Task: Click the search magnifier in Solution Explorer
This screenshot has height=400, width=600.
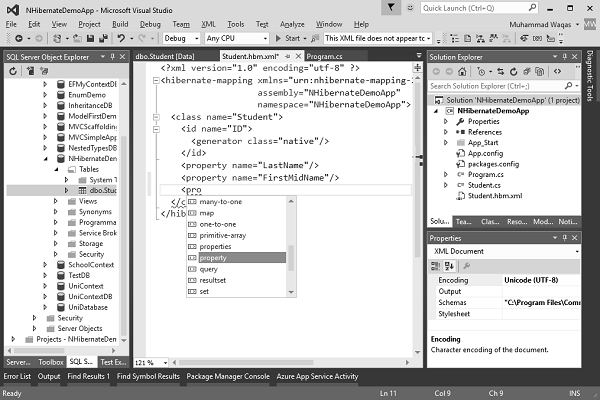Action: pyautogui.click(x=569, y=86)
